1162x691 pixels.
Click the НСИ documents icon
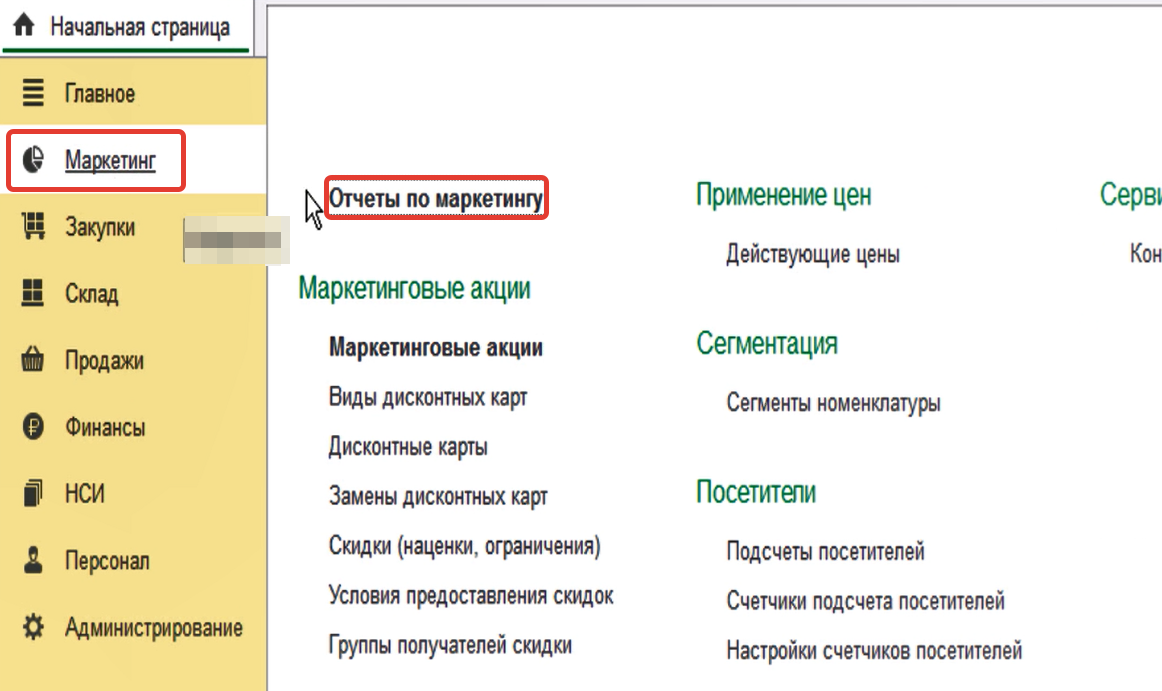pos(34,494)
